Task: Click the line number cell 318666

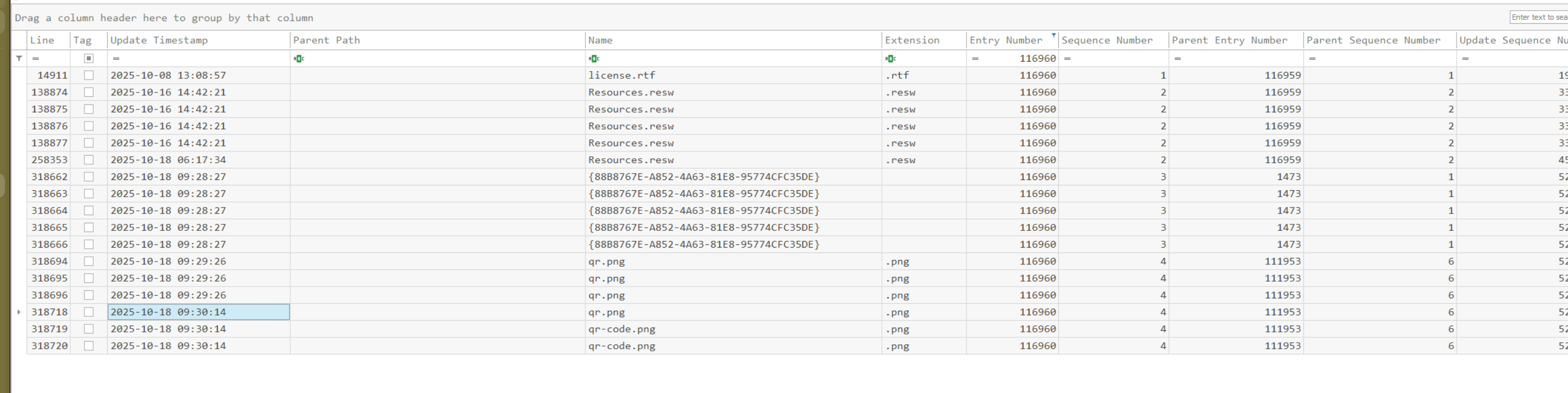Action: coord(48,244)
